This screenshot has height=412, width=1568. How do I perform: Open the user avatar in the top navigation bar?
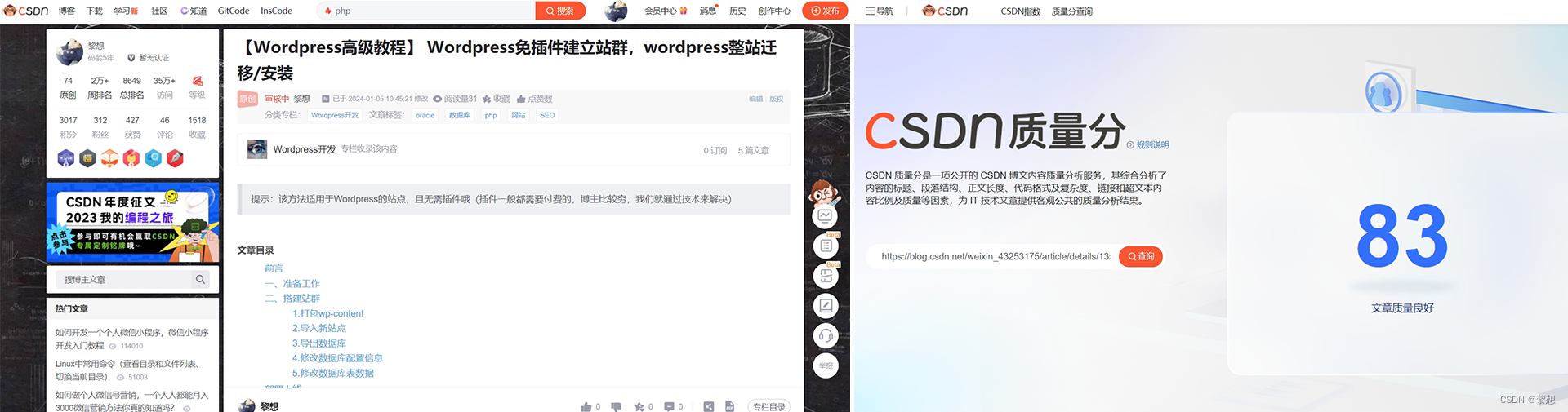click(x=616, y=11)
